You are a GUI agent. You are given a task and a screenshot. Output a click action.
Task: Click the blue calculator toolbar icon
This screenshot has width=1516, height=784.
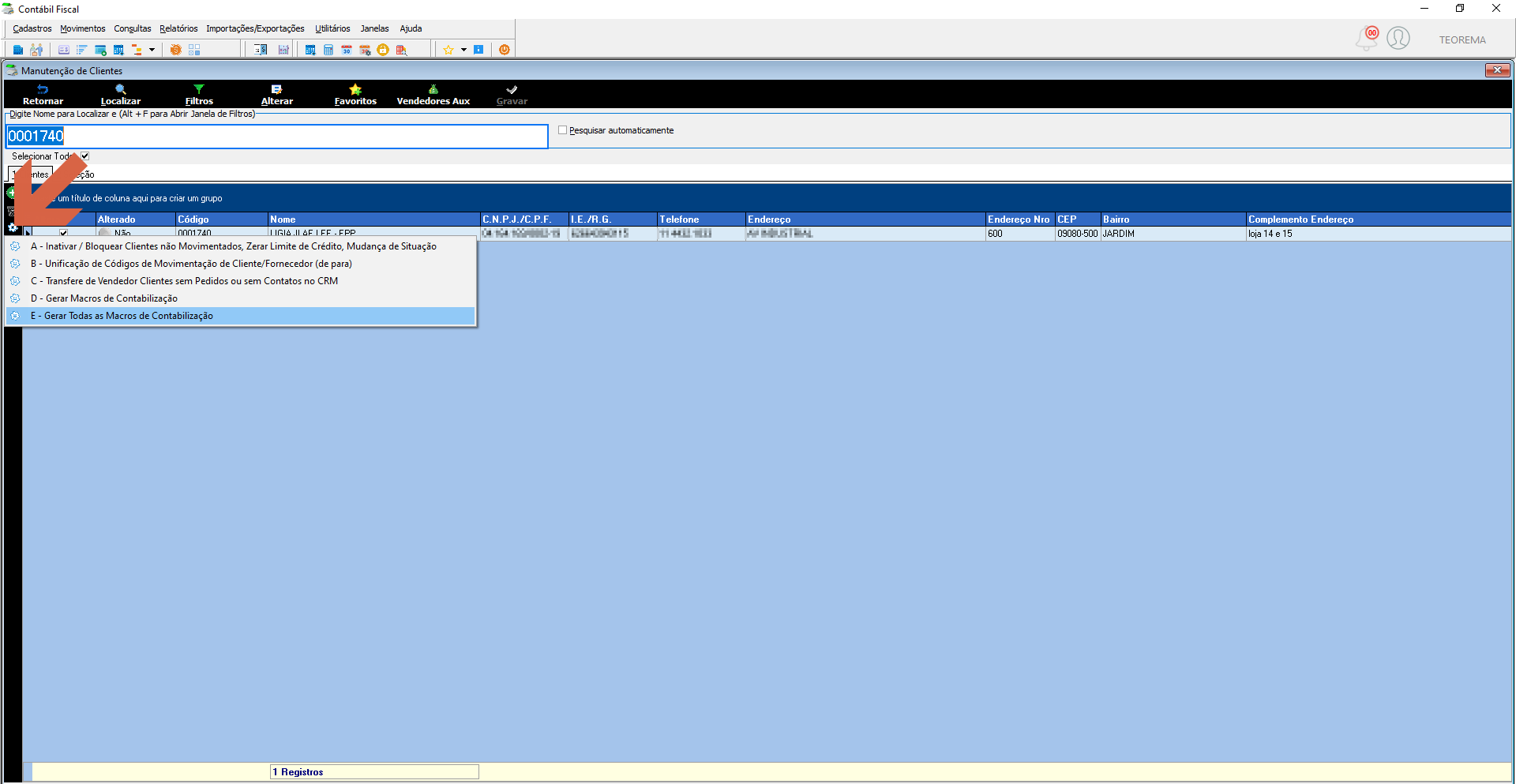328,50
